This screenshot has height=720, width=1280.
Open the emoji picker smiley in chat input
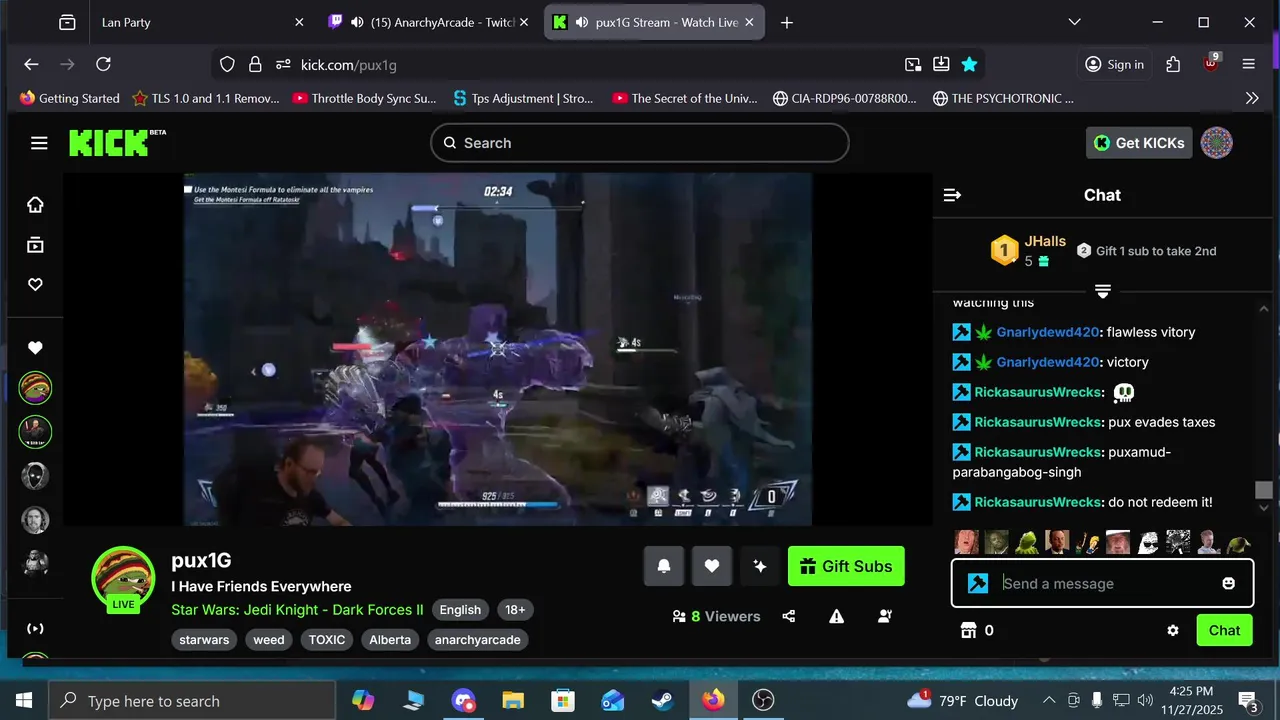[x=1229, y=584]
